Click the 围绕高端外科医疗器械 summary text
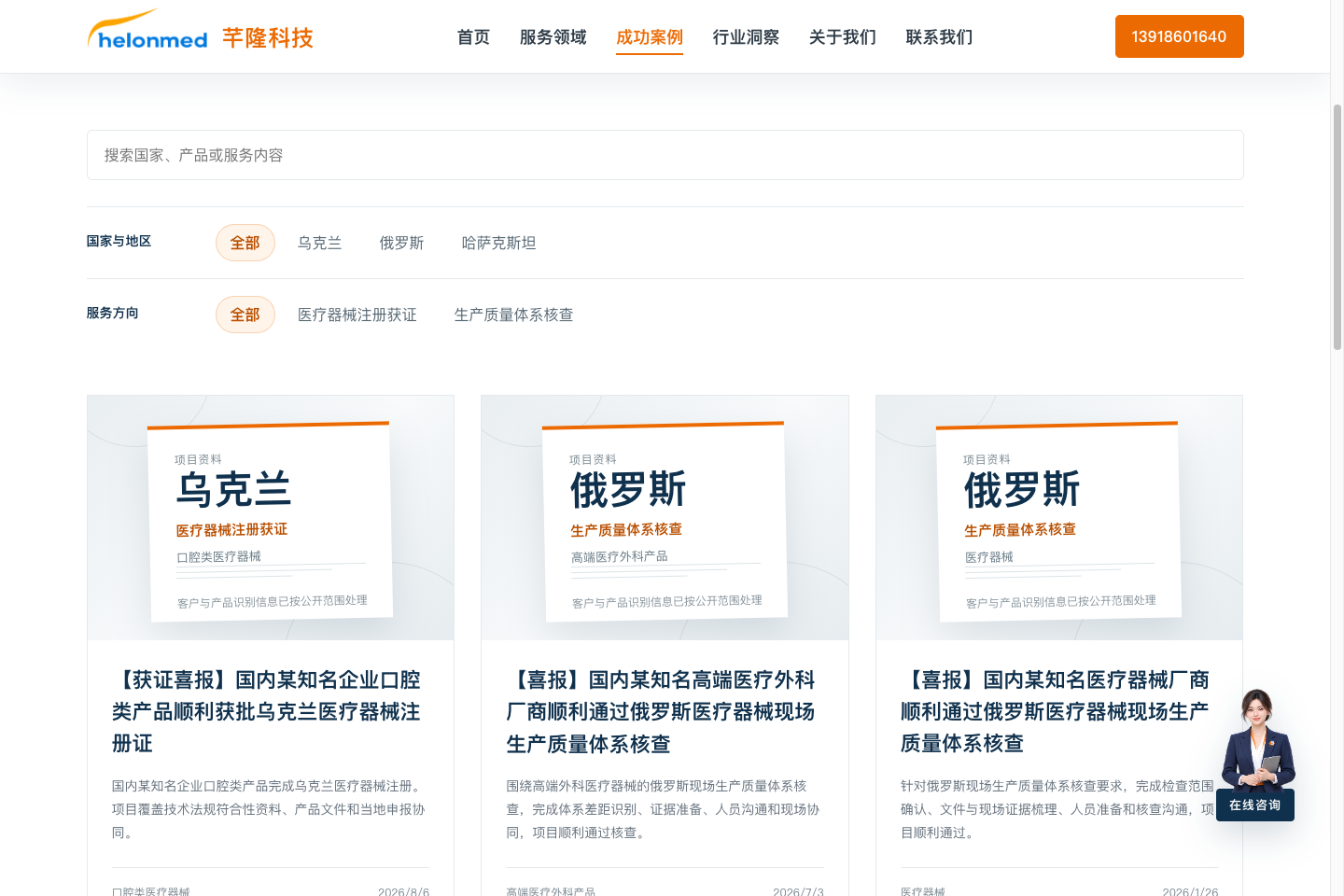The width and height of the screenshot is (1344, 896). (x=665, y=809)
